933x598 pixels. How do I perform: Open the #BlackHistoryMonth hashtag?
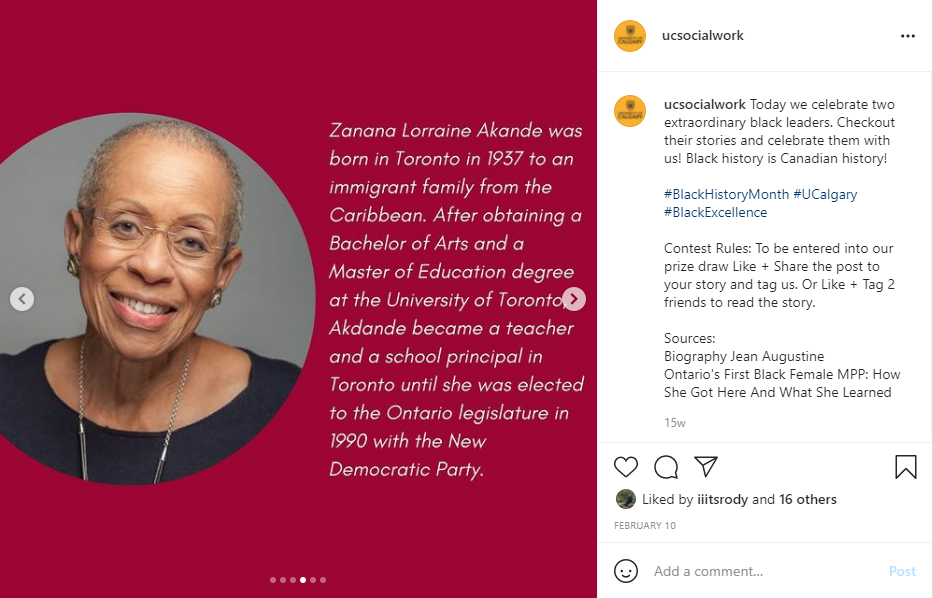[725, 194]
